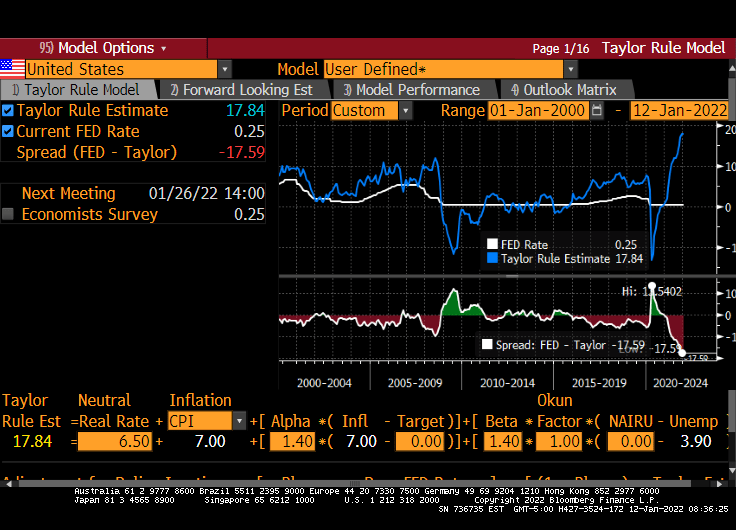Open the Model Options menu
Viewport: 736px width, 530px height.
pyautogui.click(x=103, y=48)
